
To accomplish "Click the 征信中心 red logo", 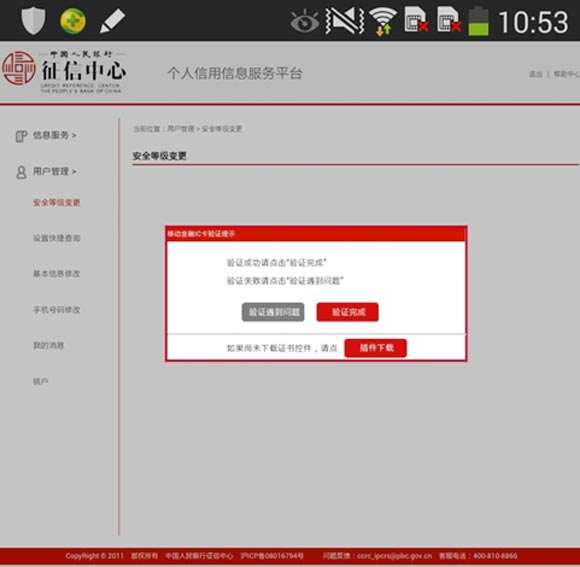I will tap(19, 68).
